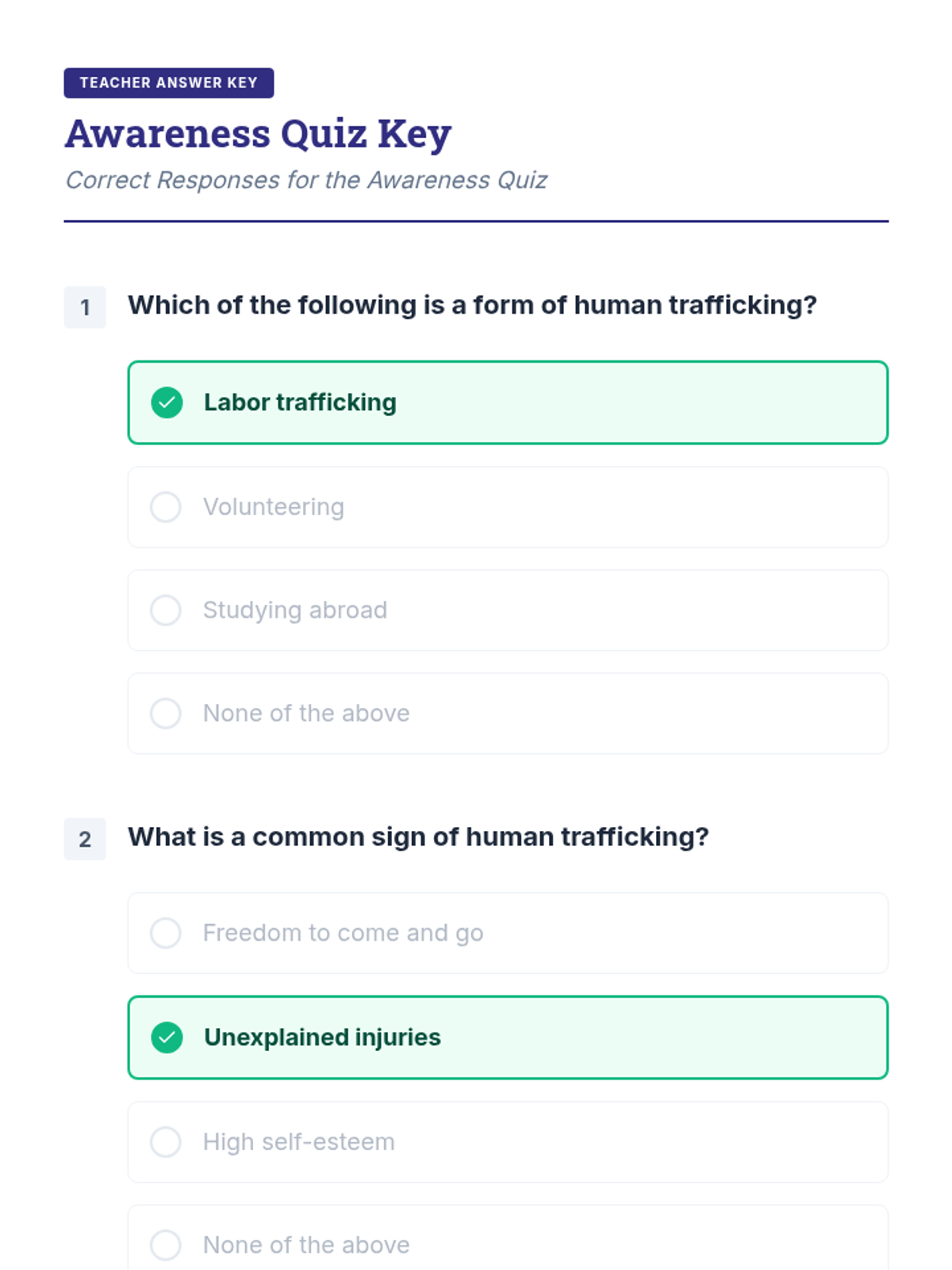This screenshot has height=1270, width=952.
Task: Click the Studying abroad option label
Action: tap(295, 610)
